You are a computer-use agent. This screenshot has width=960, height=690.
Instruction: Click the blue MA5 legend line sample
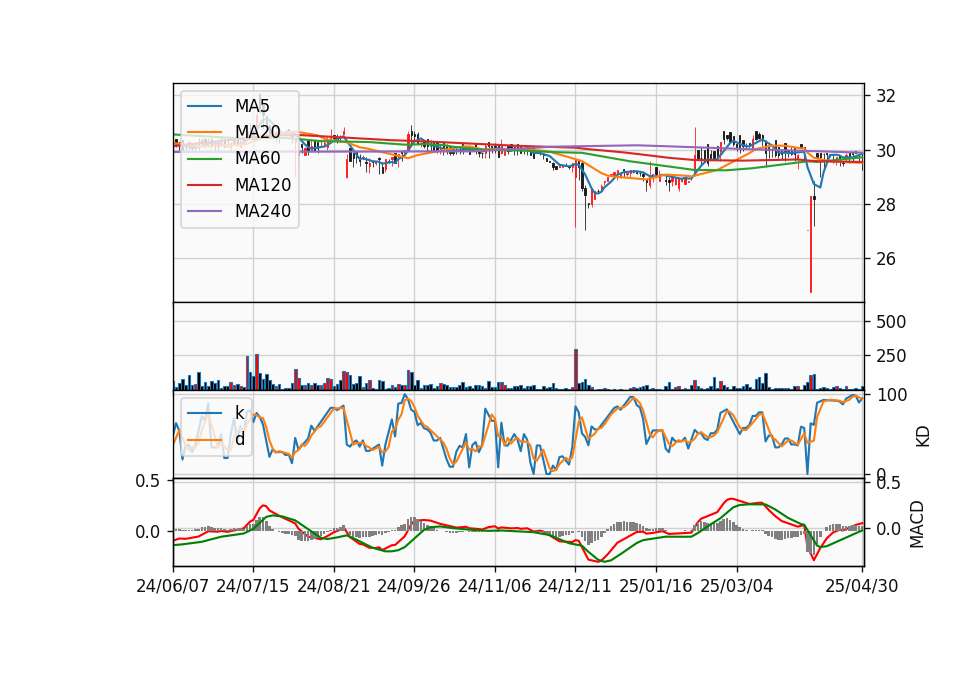(204, 106)
